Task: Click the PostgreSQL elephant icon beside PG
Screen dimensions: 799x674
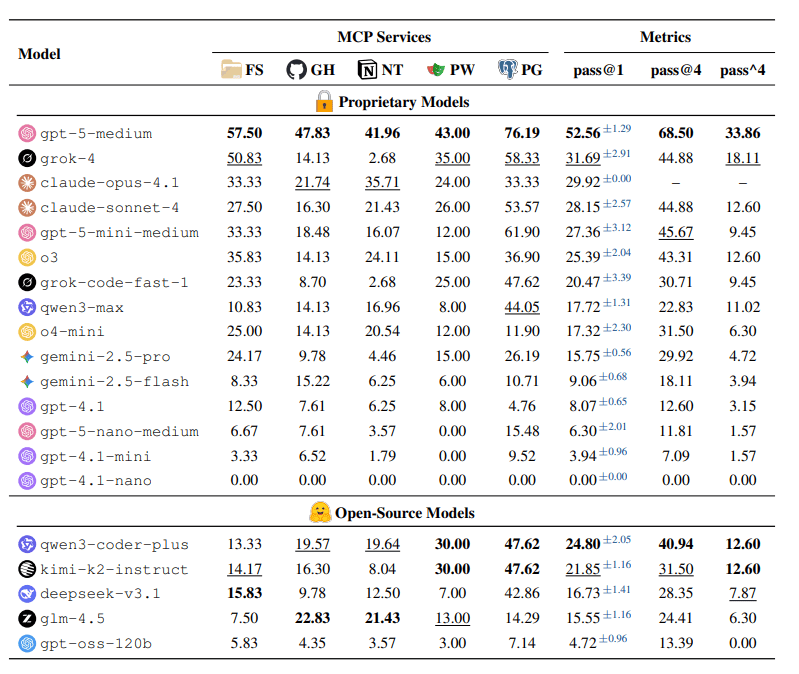Action: [x=508, y=69]
